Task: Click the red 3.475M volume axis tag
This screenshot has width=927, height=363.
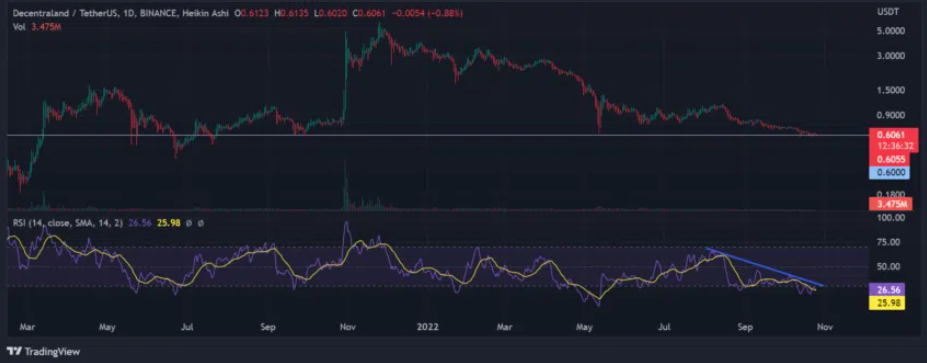Action: click(891, 205)
